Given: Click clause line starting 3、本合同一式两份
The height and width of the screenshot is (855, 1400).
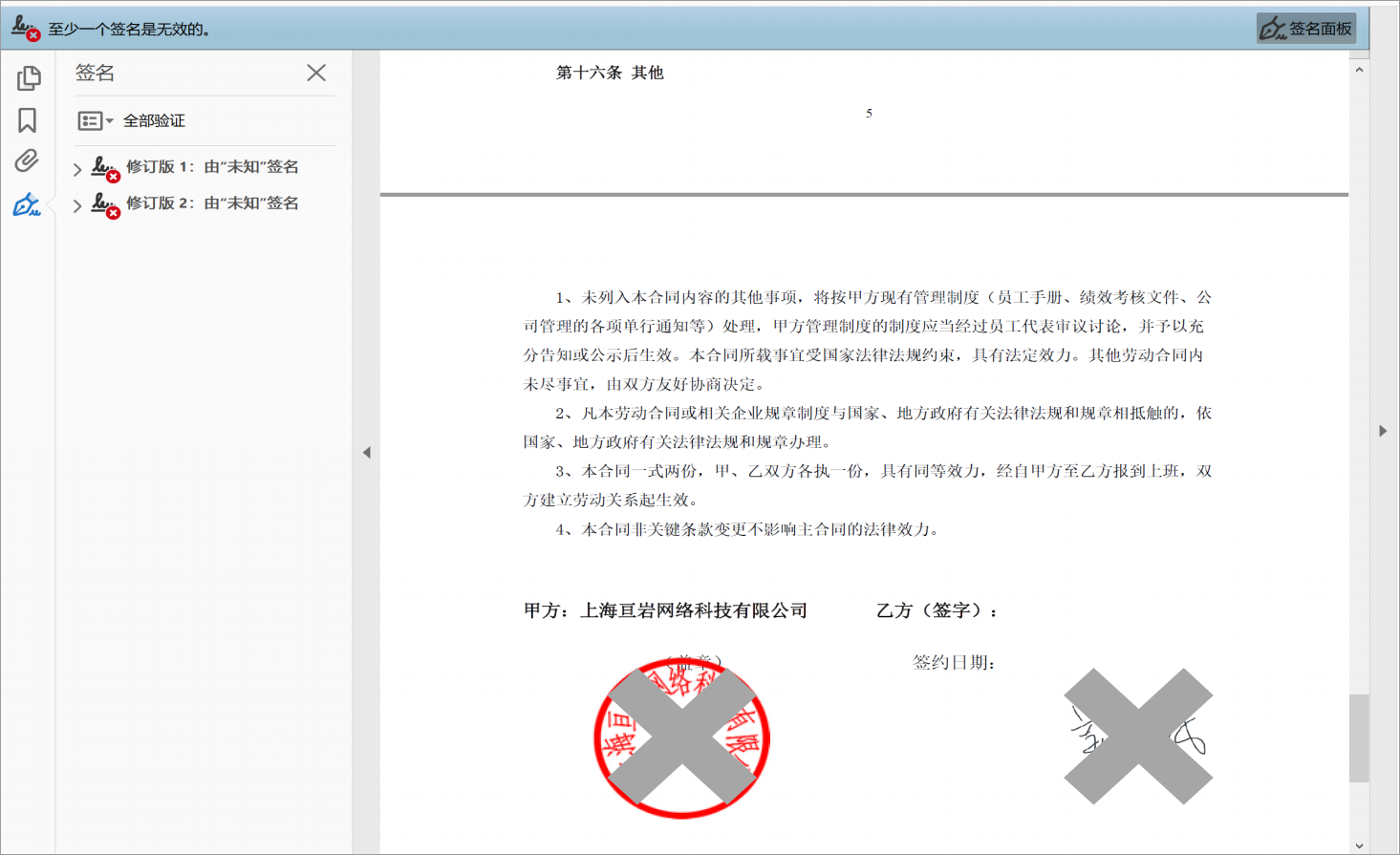Looking at the screenshot, I should tap(884, 471).
